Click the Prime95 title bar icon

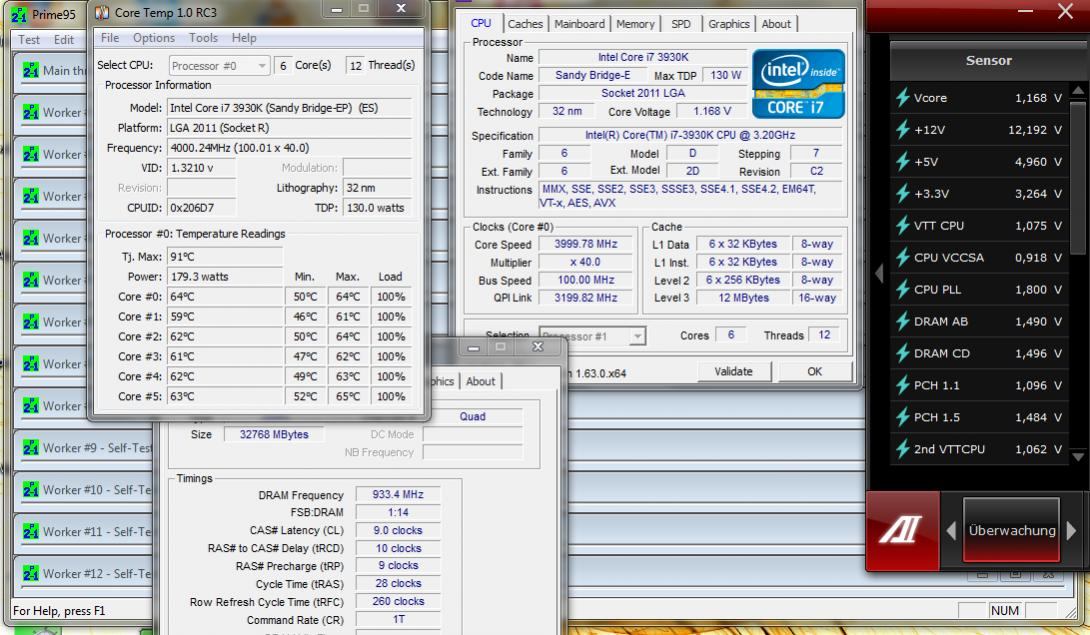pos(19,14)
